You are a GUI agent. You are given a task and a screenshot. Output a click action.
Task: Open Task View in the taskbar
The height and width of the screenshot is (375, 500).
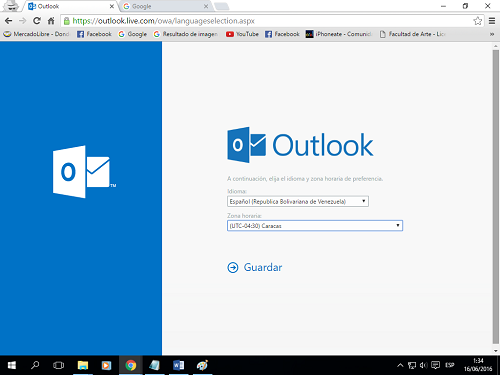tap(58, 365)
